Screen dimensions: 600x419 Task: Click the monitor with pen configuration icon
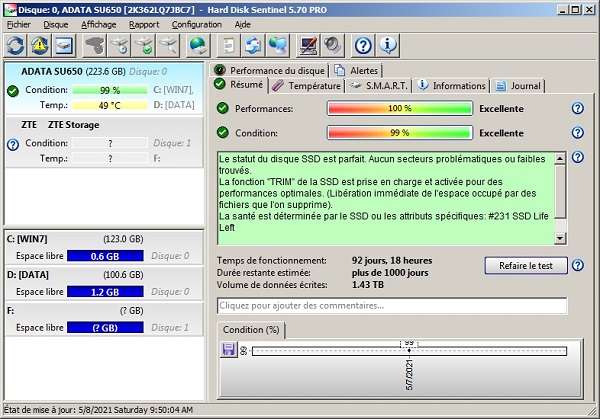click(308, 45)
